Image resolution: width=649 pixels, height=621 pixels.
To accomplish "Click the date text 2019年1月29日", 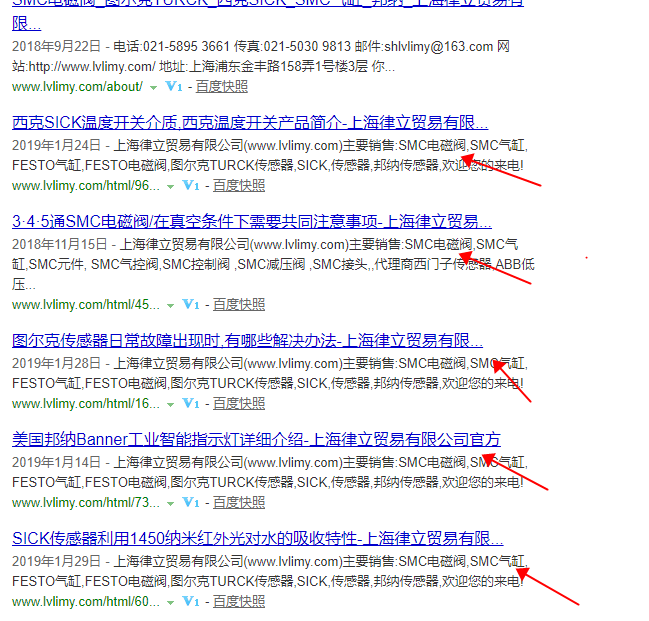I will 56,561.
